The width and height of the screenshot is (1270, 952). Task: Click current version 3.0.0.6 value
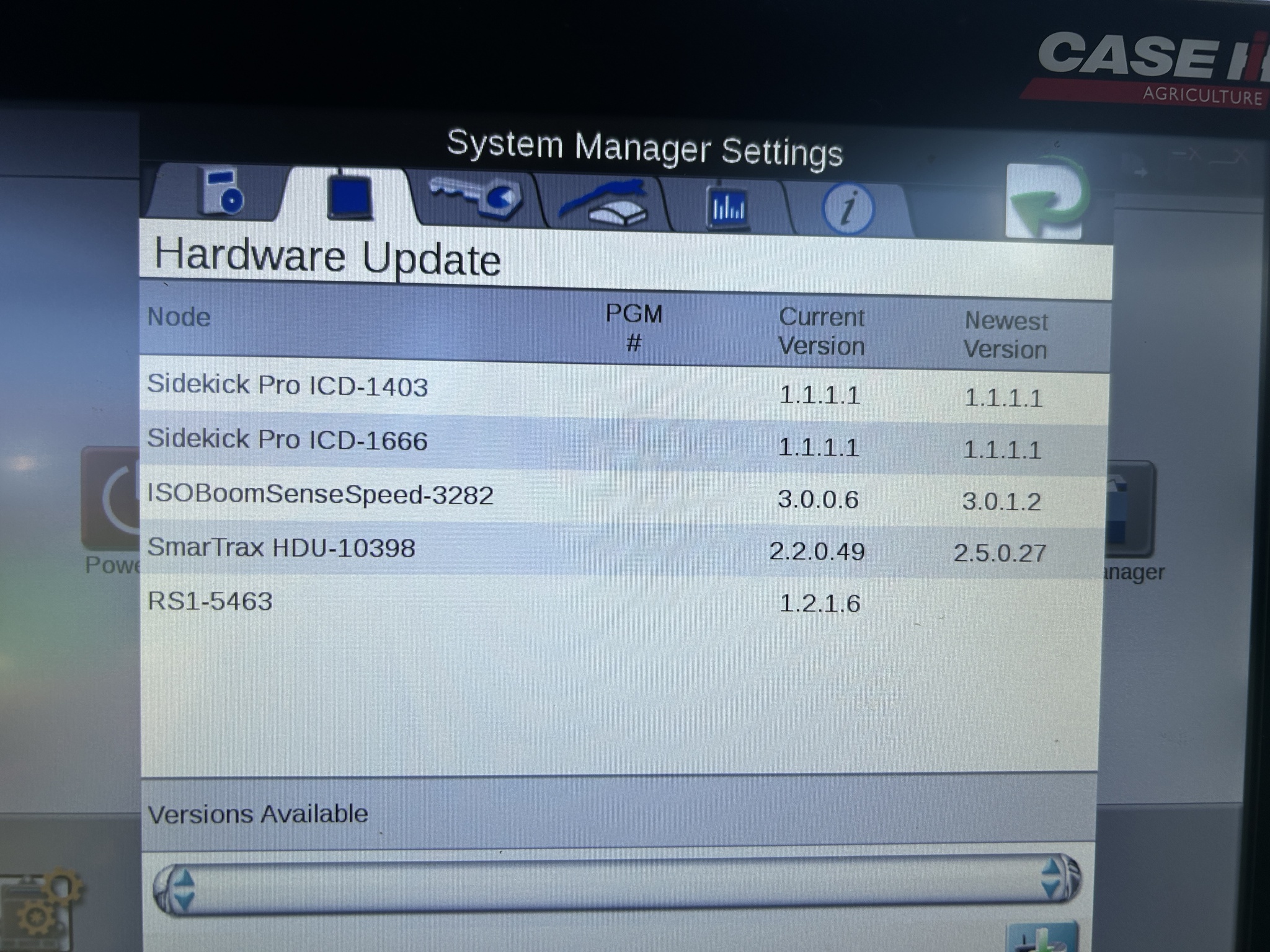point(819,499)
